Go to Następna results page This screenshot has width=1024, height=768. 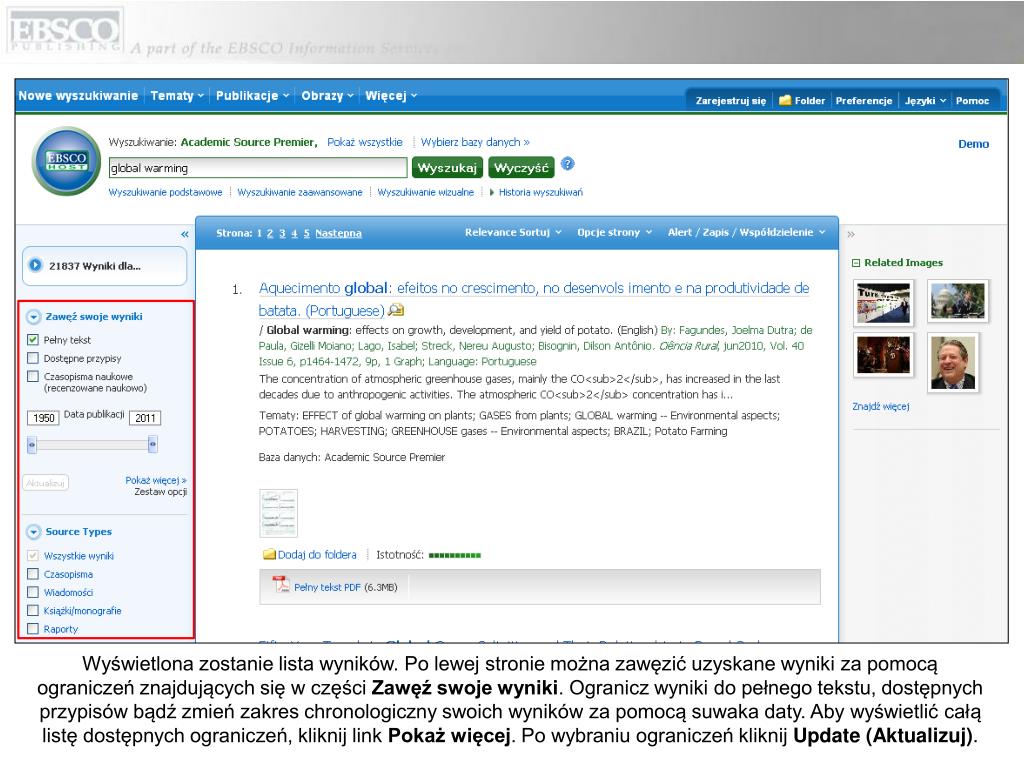coord(338,233)
